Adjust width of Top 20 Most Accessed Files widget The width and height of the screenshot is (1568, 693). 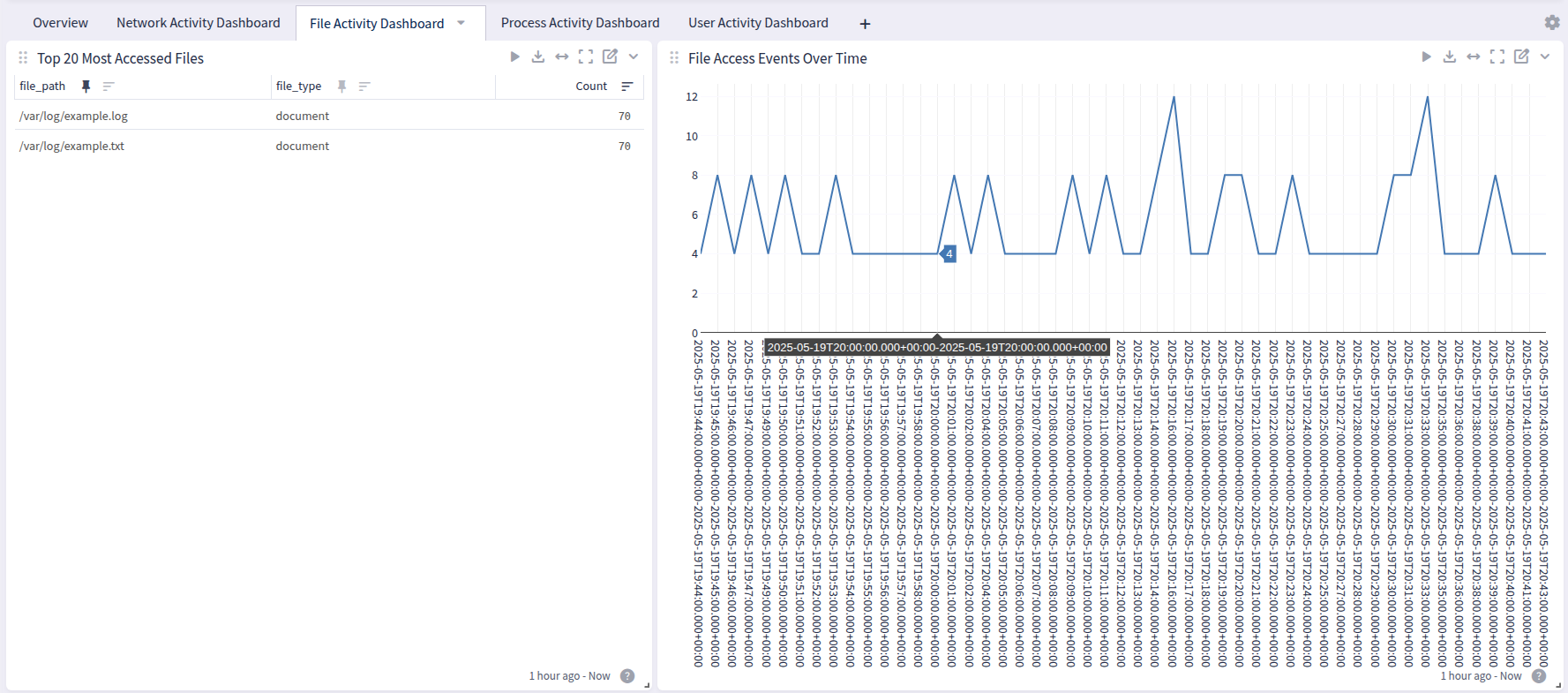pos(562,56)
